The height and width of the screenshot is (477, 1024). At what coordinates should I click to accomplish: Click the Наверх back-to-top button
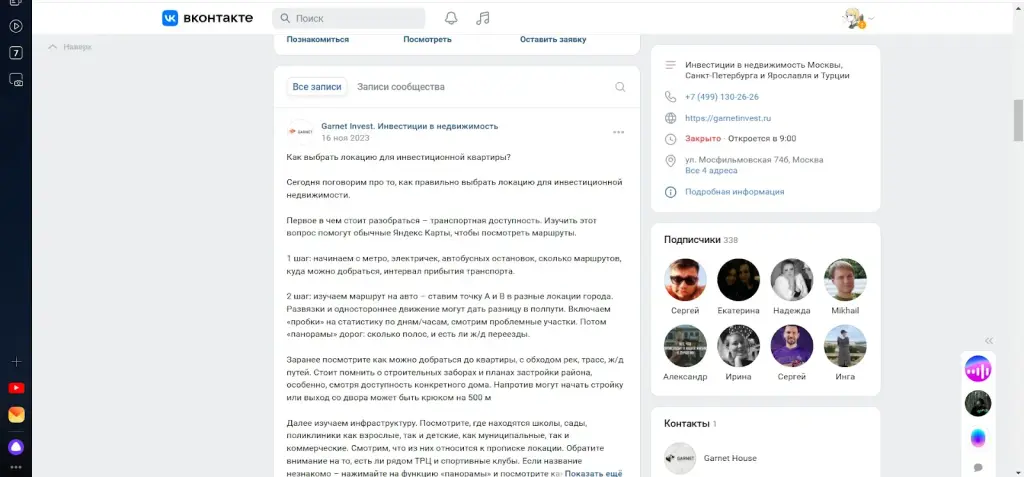tap(71, 47)
